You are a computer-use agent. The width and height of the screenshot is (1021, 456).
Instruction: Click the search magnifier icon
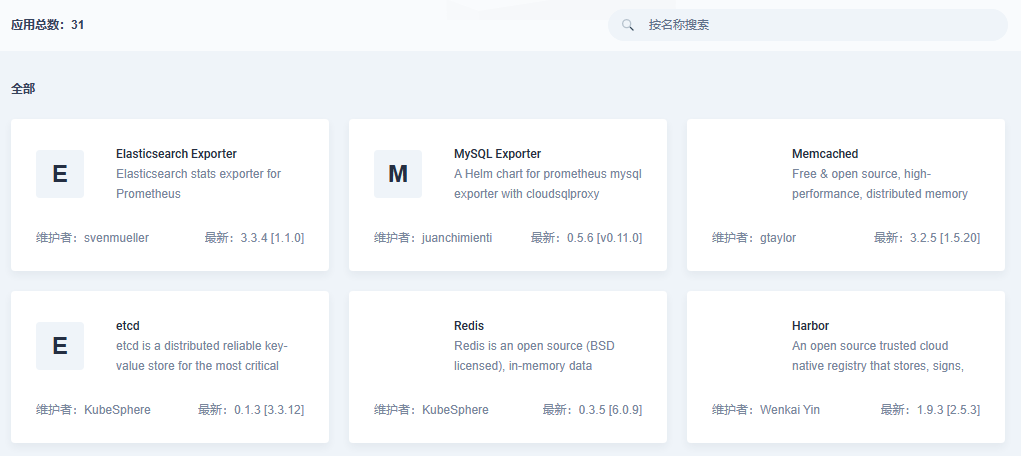click(x=628, y=25)
